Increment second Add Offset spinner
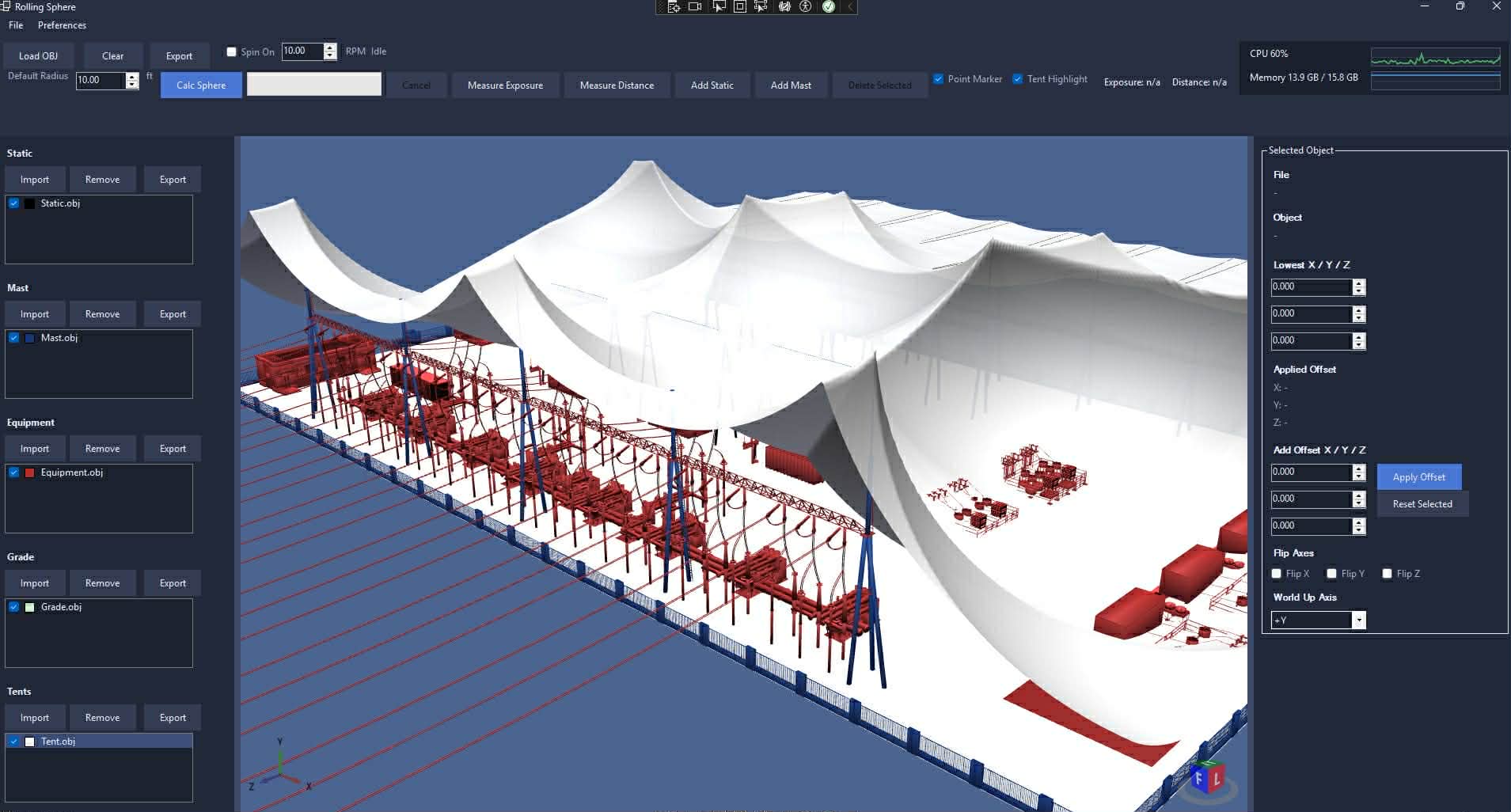Image resolution: width=1511 pixels, height=812 pixels. [1359, 495]
